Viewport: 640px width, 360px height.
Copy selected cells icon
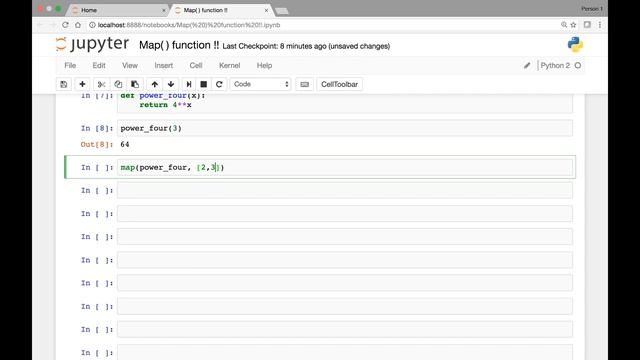pyautogui.click(x=118, y=84)
